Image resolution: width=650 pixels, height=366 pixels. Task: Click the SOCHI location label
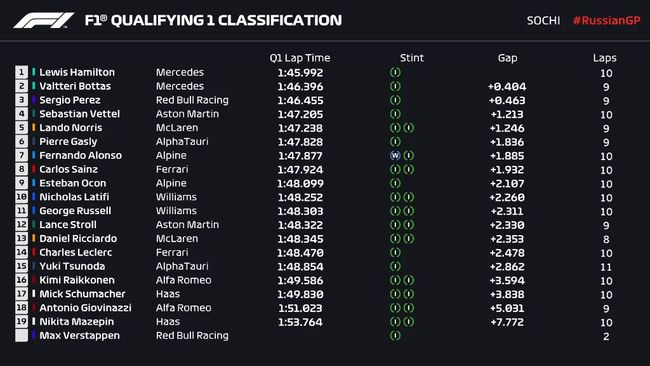point(543,20)
